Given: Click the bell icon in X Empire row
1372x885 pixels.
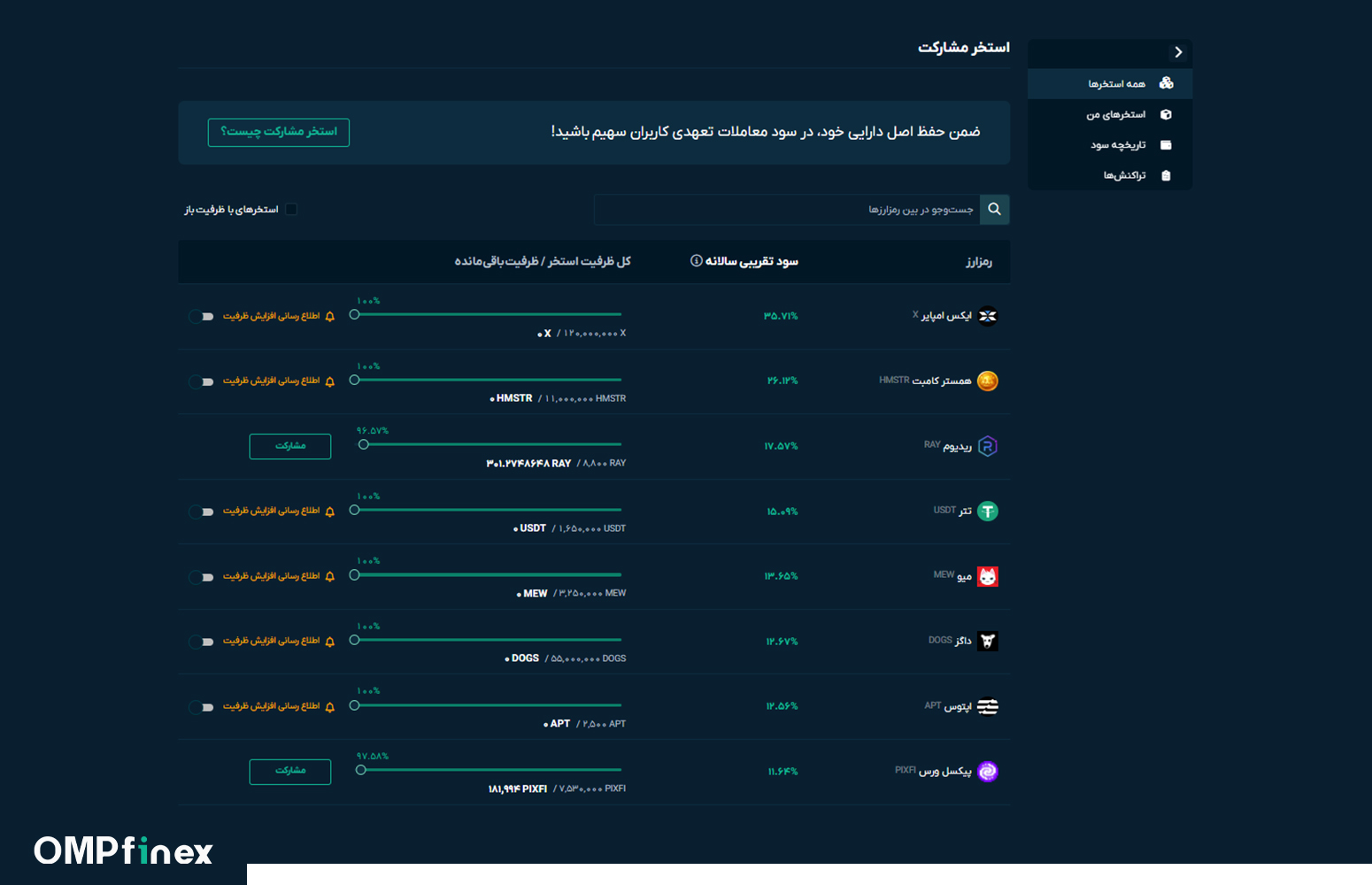Looking at the screenshot, I should (x=330, y=316).
